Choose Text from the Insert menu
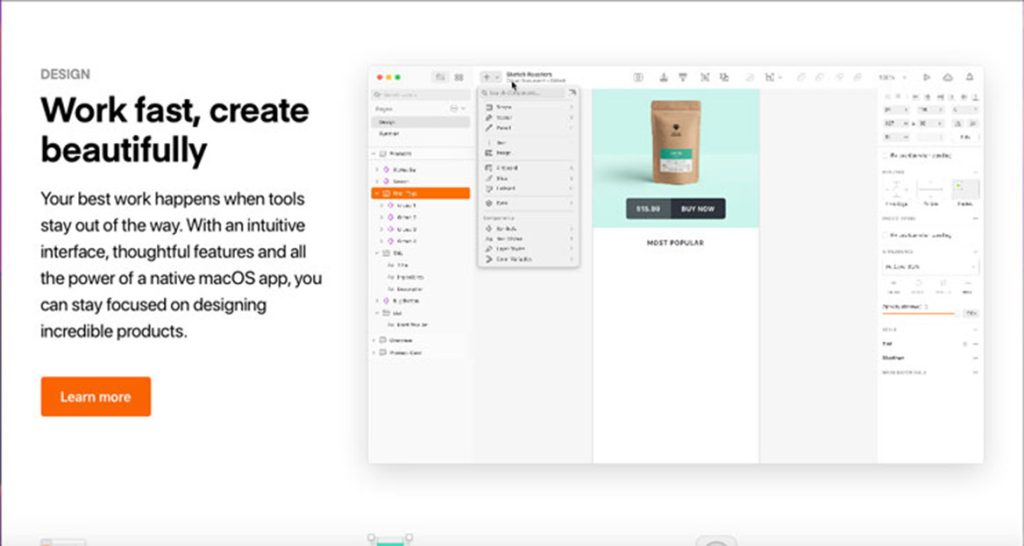Image resolution: width=1024 pixels, height=546 pixels. pyautogui.click(x=528, y=142)
